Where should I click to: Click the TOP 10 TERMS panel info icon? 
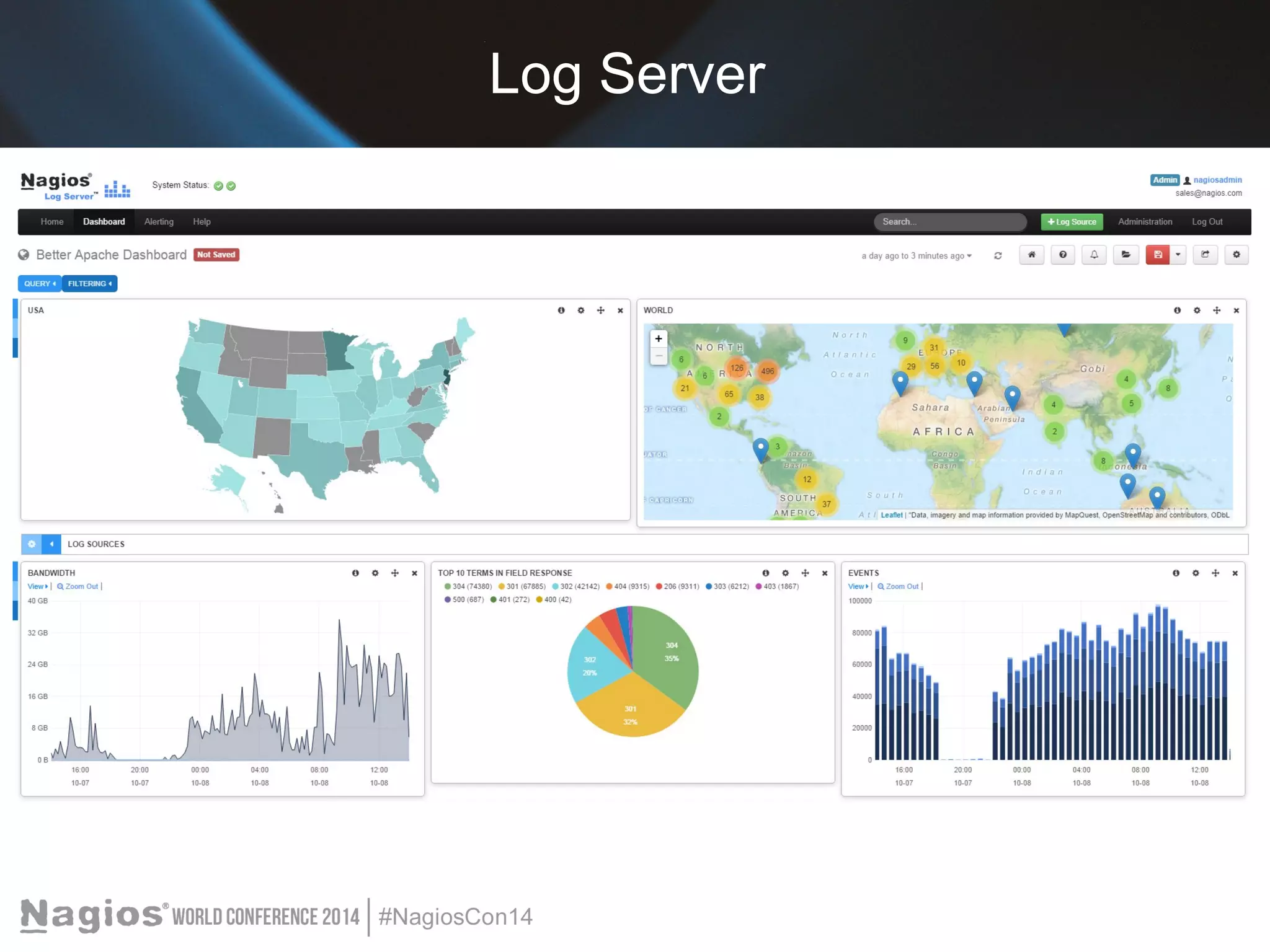click(766, 573)
